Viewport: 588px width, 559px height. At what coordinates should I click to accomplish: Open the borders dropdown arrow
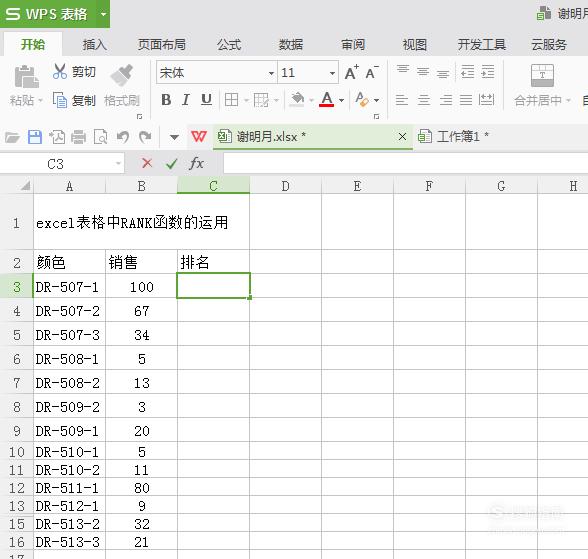pyautogui.click(x=246, y=100)
